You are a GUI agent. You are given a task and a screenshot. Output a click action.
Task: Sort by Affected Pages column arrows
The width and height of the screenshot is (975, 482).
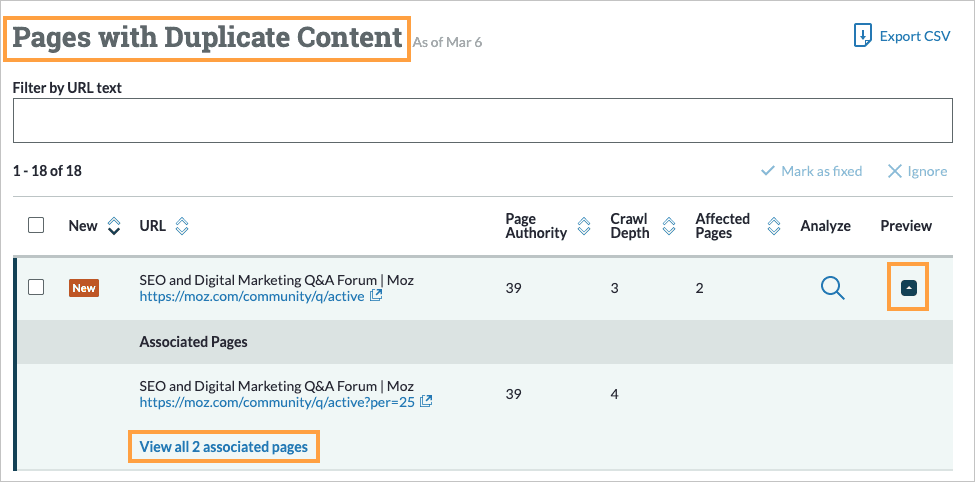click(x=773, y=226)
